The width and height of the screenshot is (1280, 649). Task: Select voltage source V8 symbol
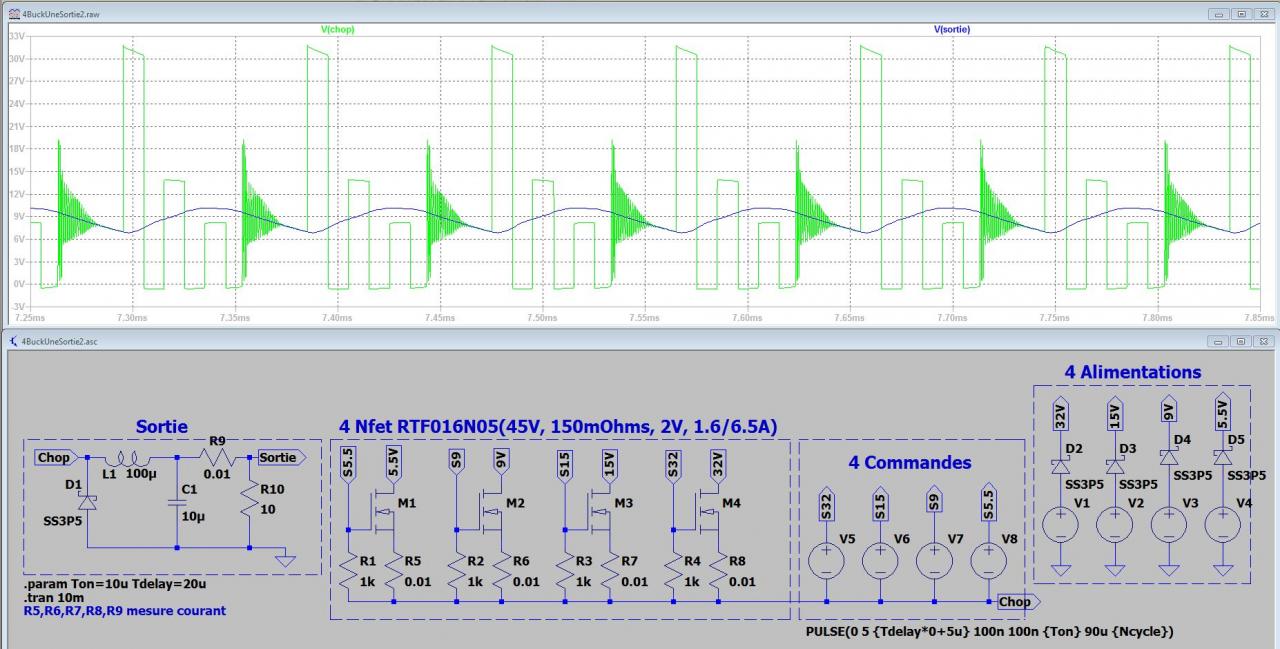coord(988,560)
